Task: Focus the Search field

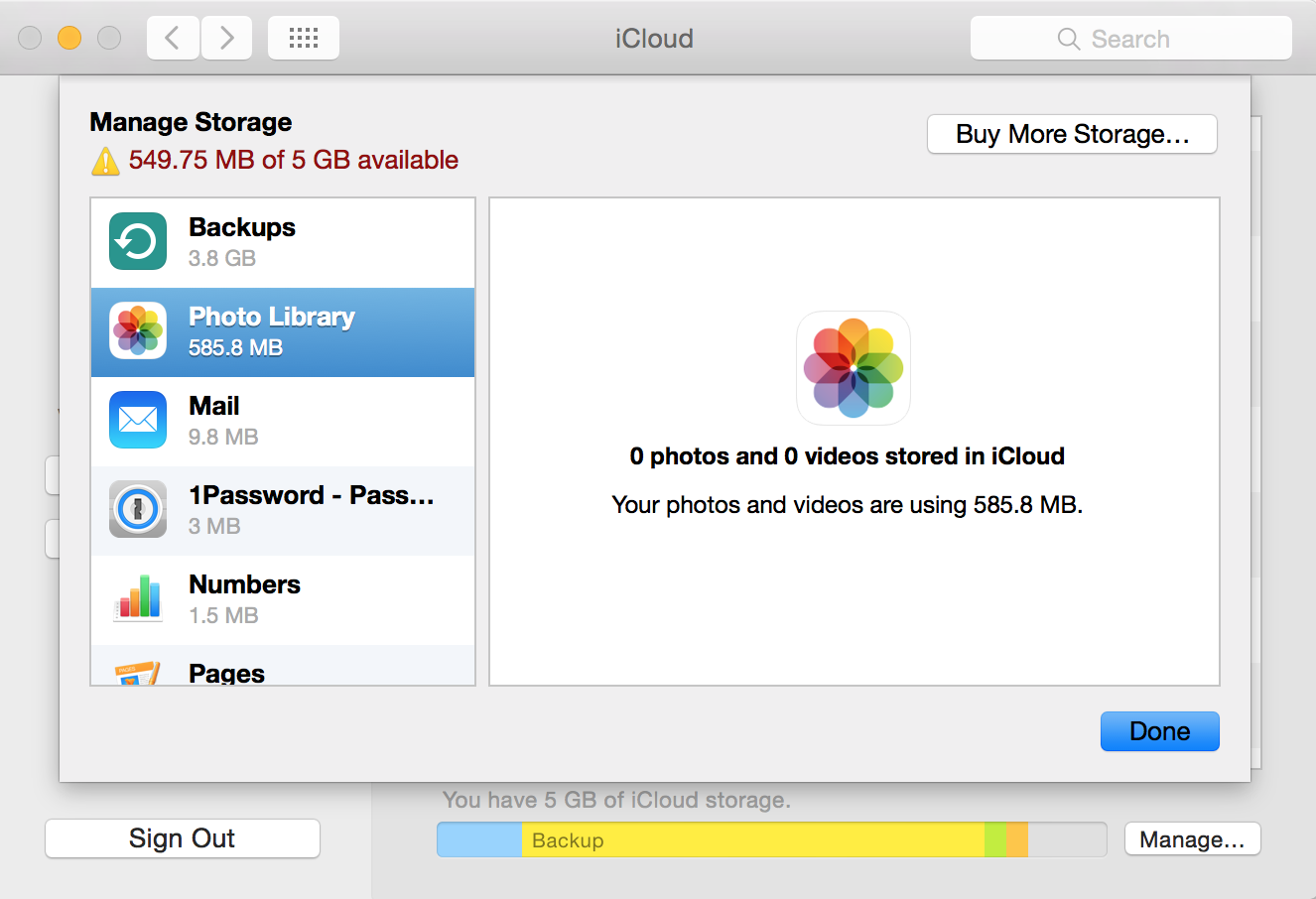Action: (1131, 39)
